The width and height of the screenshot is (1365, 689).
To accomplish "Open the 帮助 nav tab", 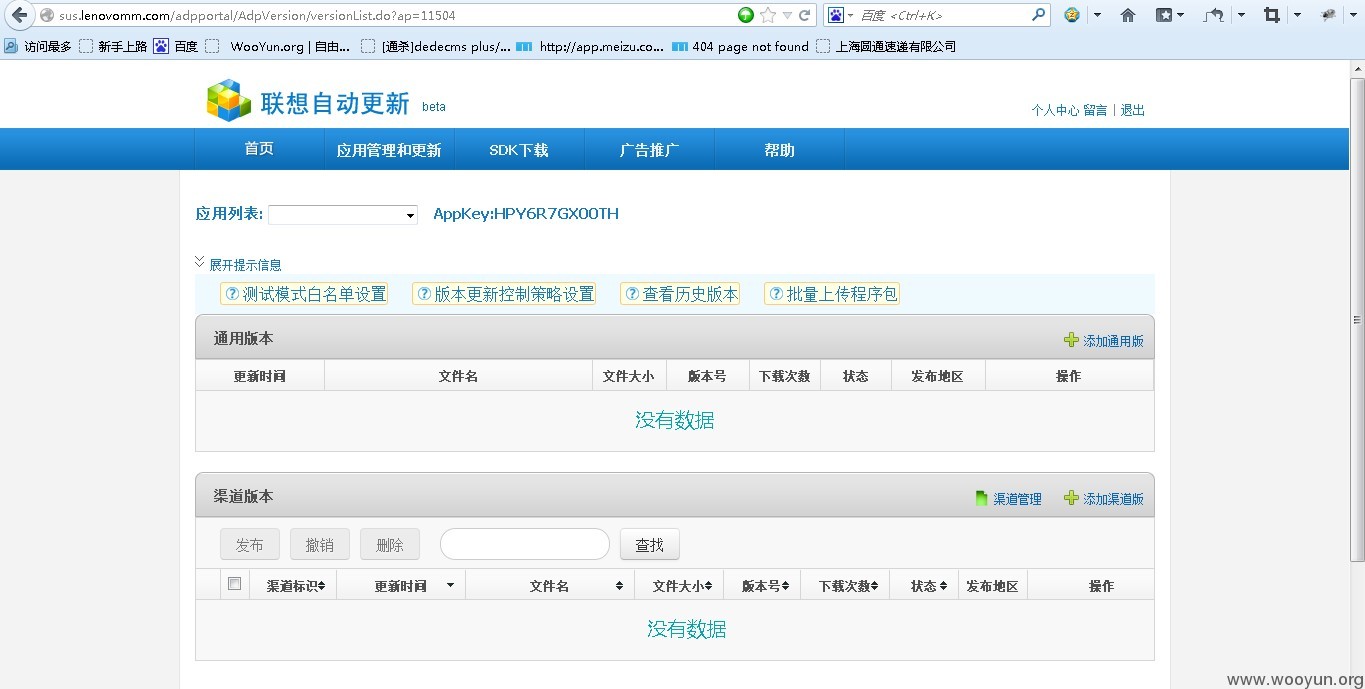I will pos(779,150).
